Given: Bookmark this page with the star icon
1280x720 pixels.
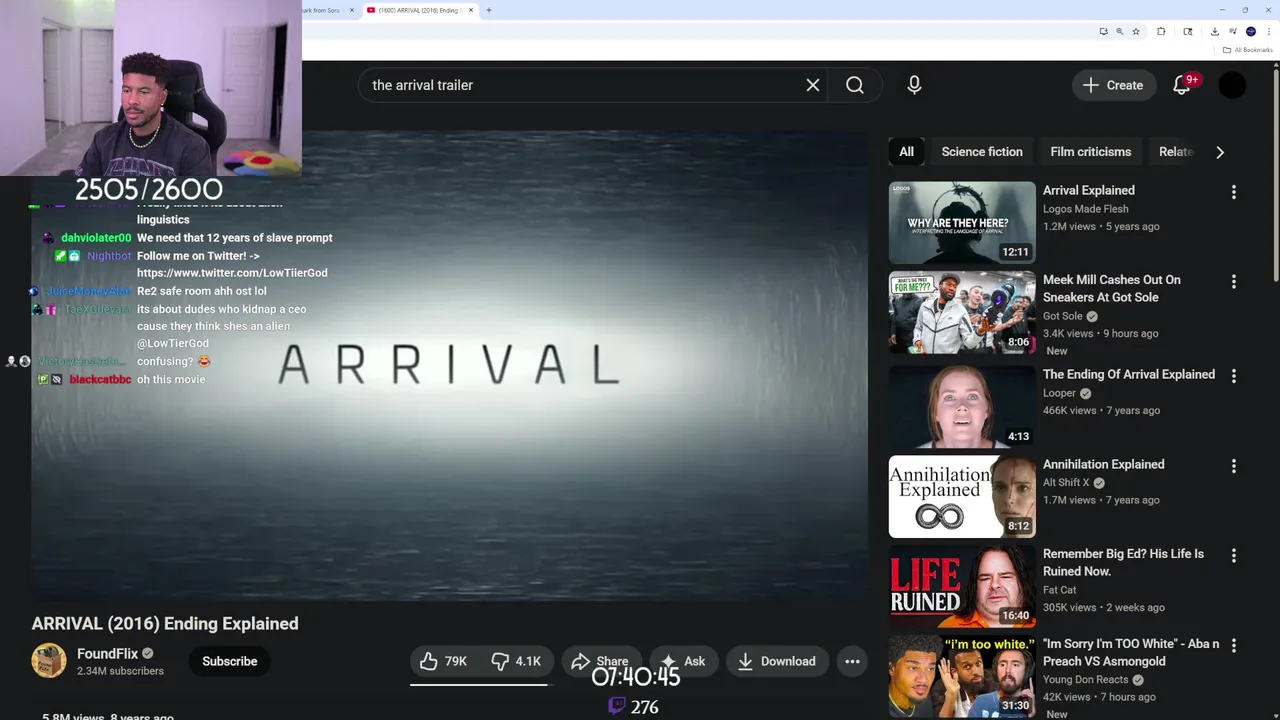Looking at the screenshot, I should click(x=1136, y=31).
